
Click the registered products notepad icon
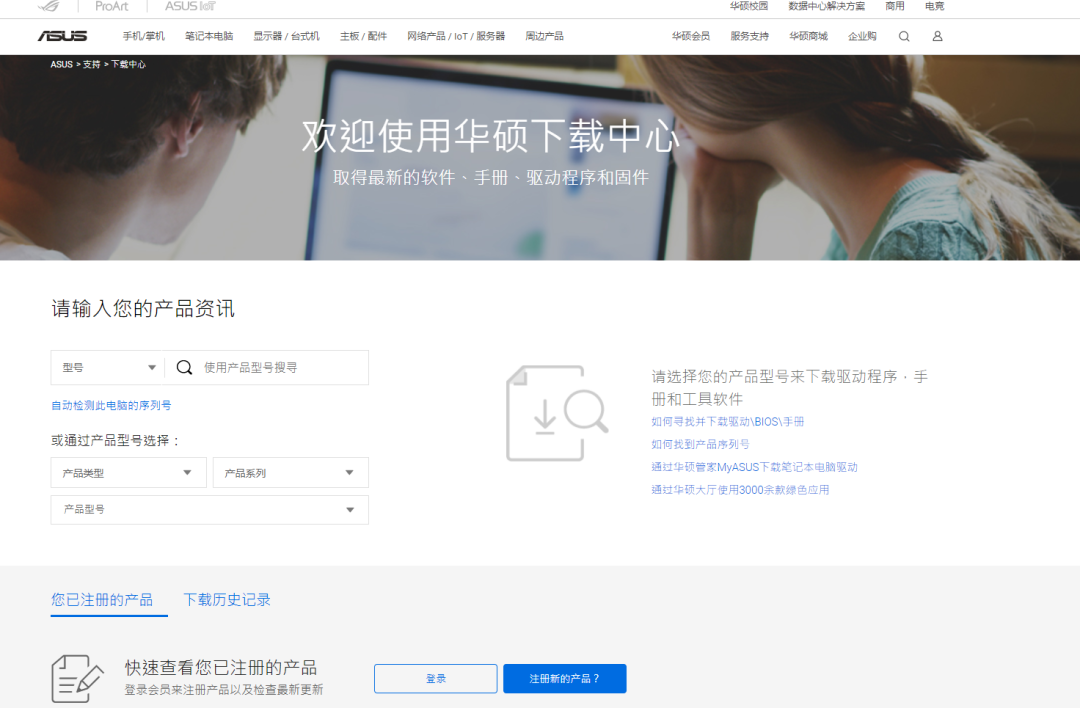(77, 678)
